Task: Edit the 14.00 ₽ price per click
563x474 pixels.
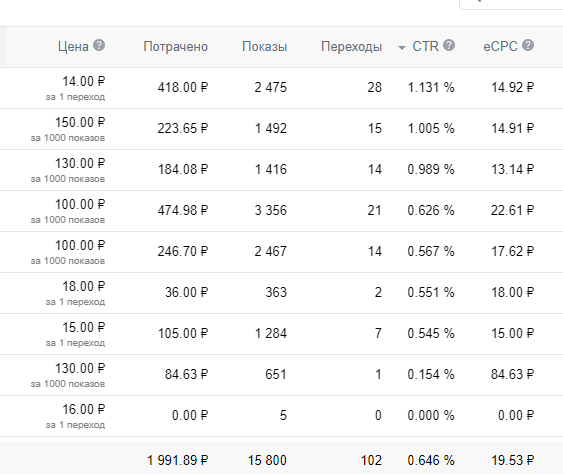Action: coord(84,82)
